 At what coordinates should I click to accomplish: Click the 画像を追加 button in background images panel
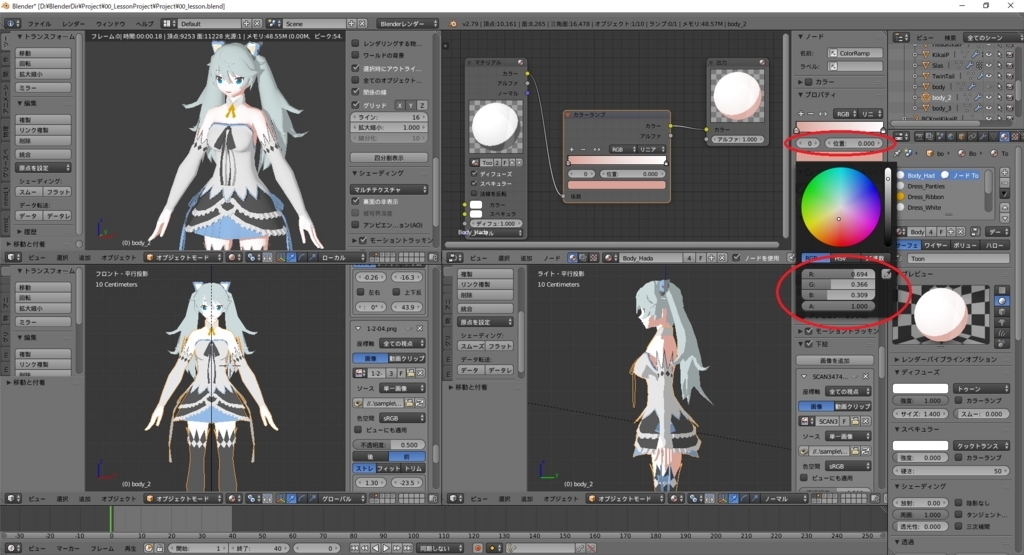click(835, 360)
